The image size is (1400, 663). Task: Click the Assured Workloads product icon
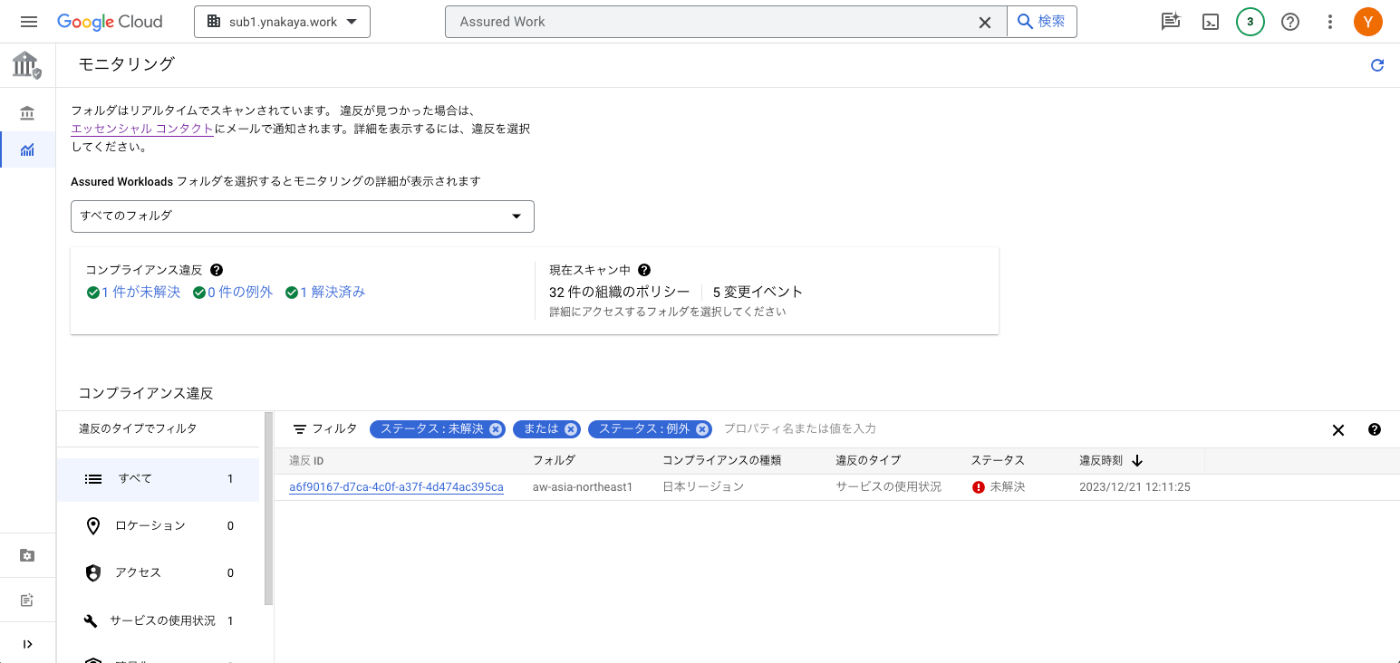(x=27, y=65)
